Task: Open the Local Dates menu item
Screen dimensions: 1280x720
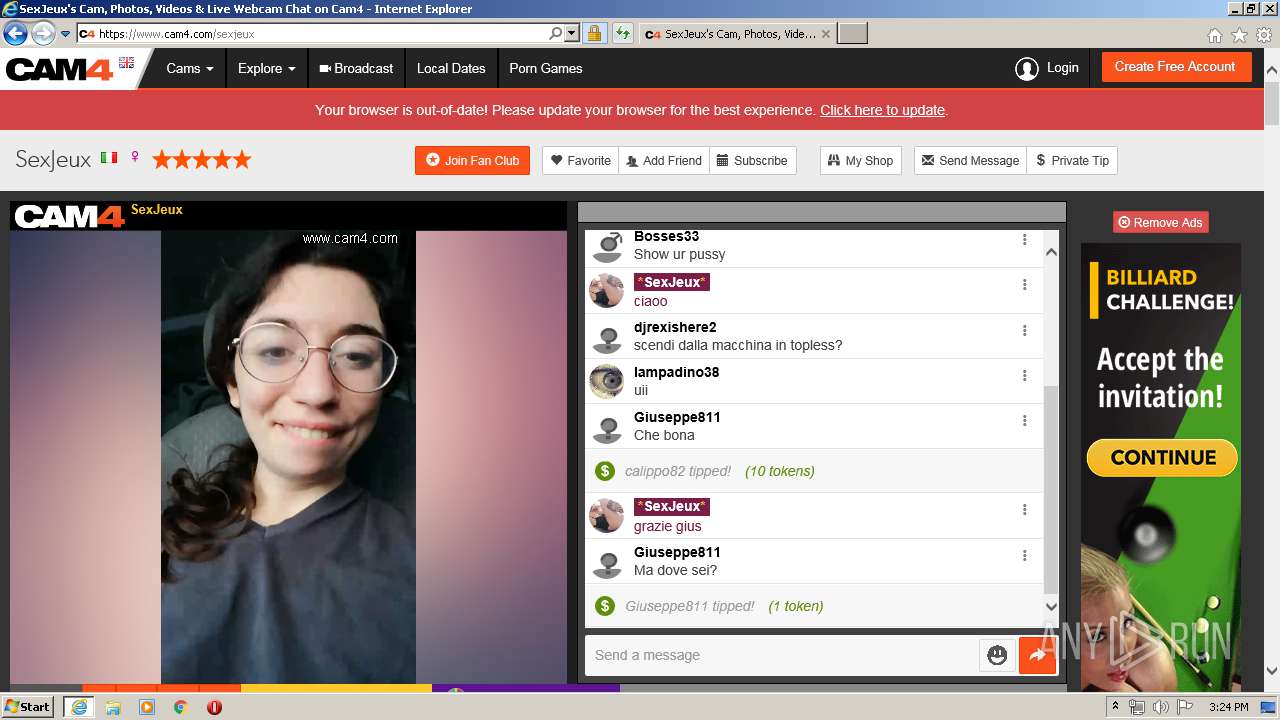Action: coord(451,69)
